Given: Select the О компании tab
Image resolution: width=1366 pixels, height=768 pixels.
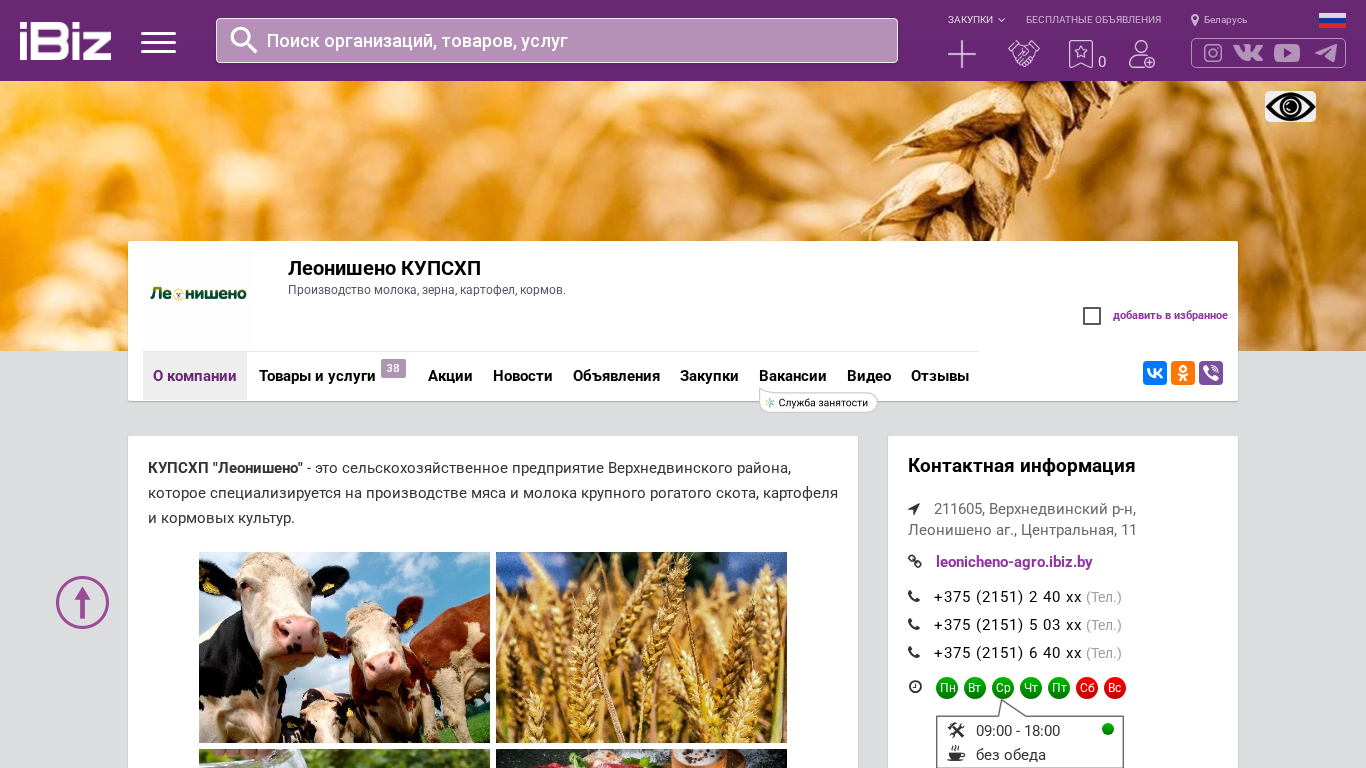Looking at the screenshot, I should [195, 376].
